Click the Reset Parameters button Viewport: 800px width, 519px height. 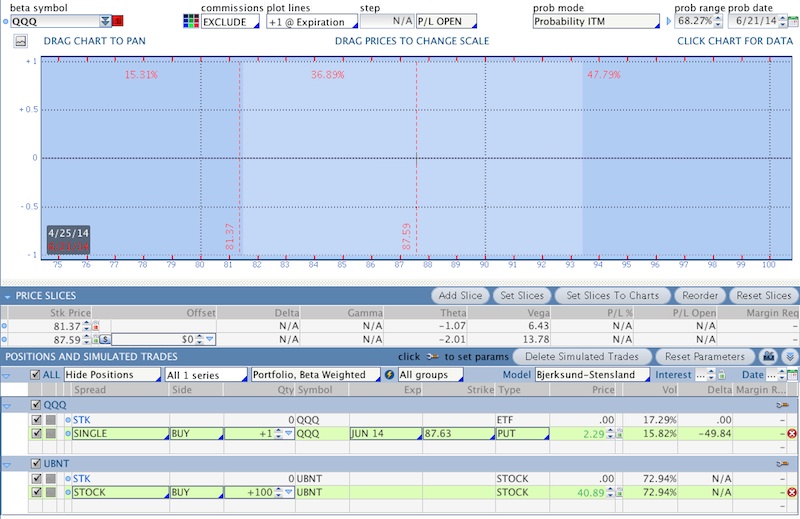[705, 356]
